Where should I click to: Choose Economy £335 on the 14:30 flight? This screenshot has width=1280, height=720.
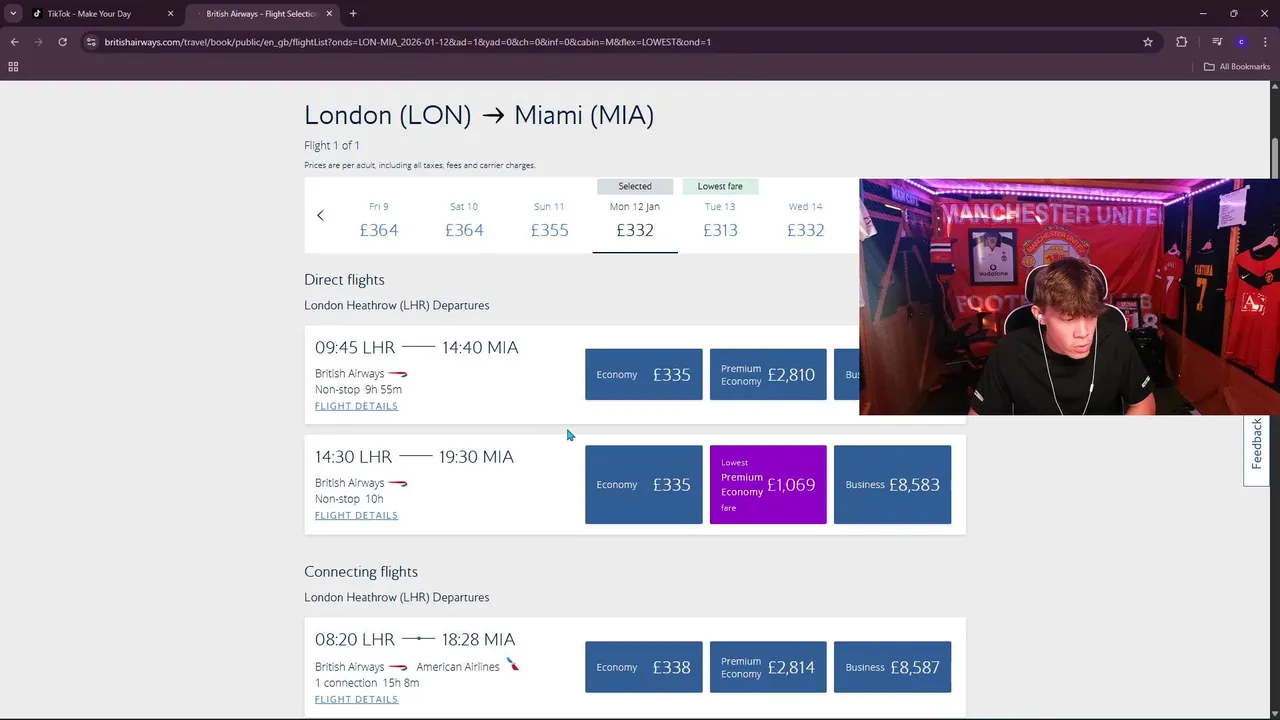click(x=644, y=484)
